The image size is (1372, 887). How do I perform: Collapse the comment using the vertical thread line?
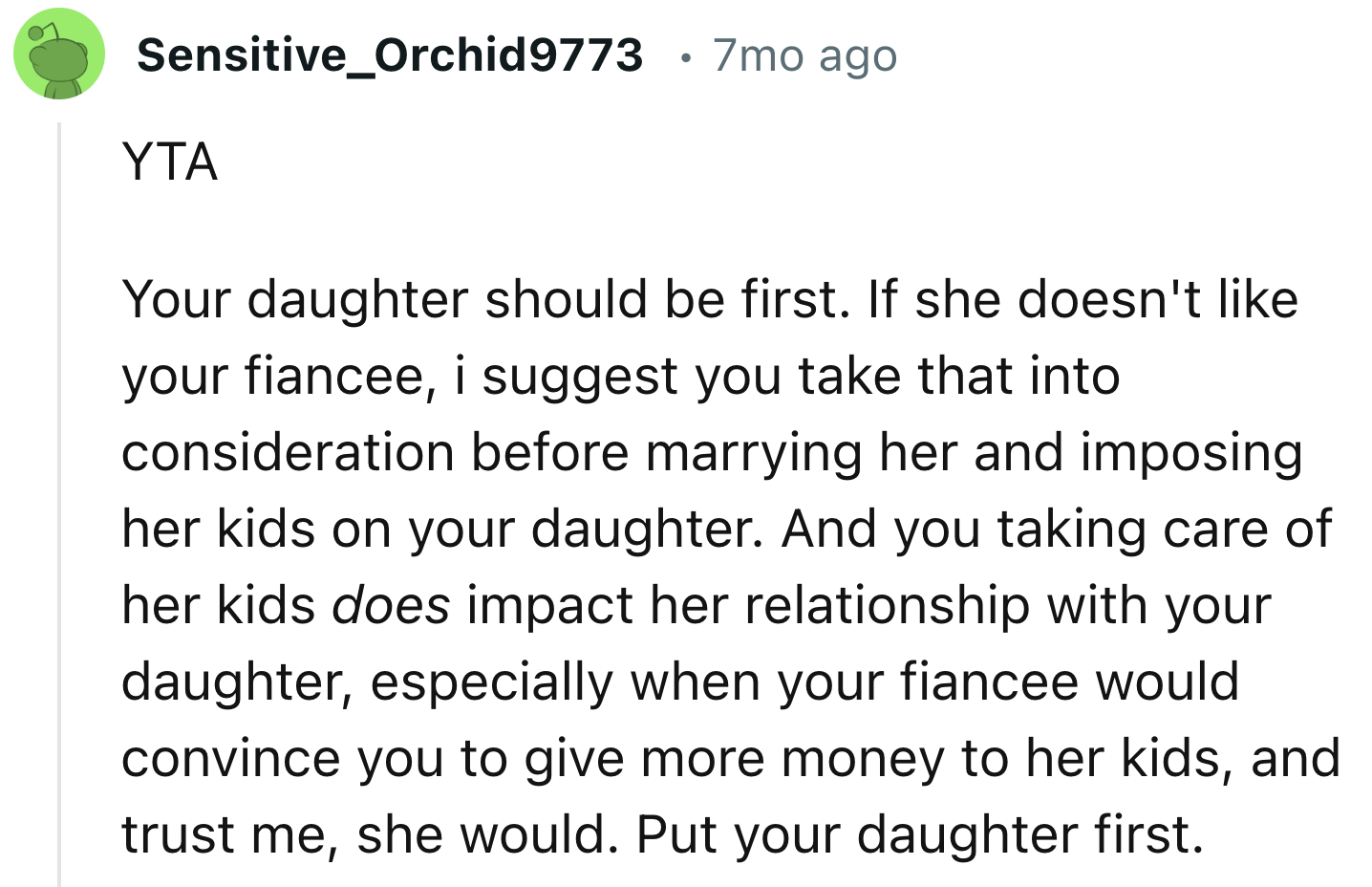coord(59,497)
